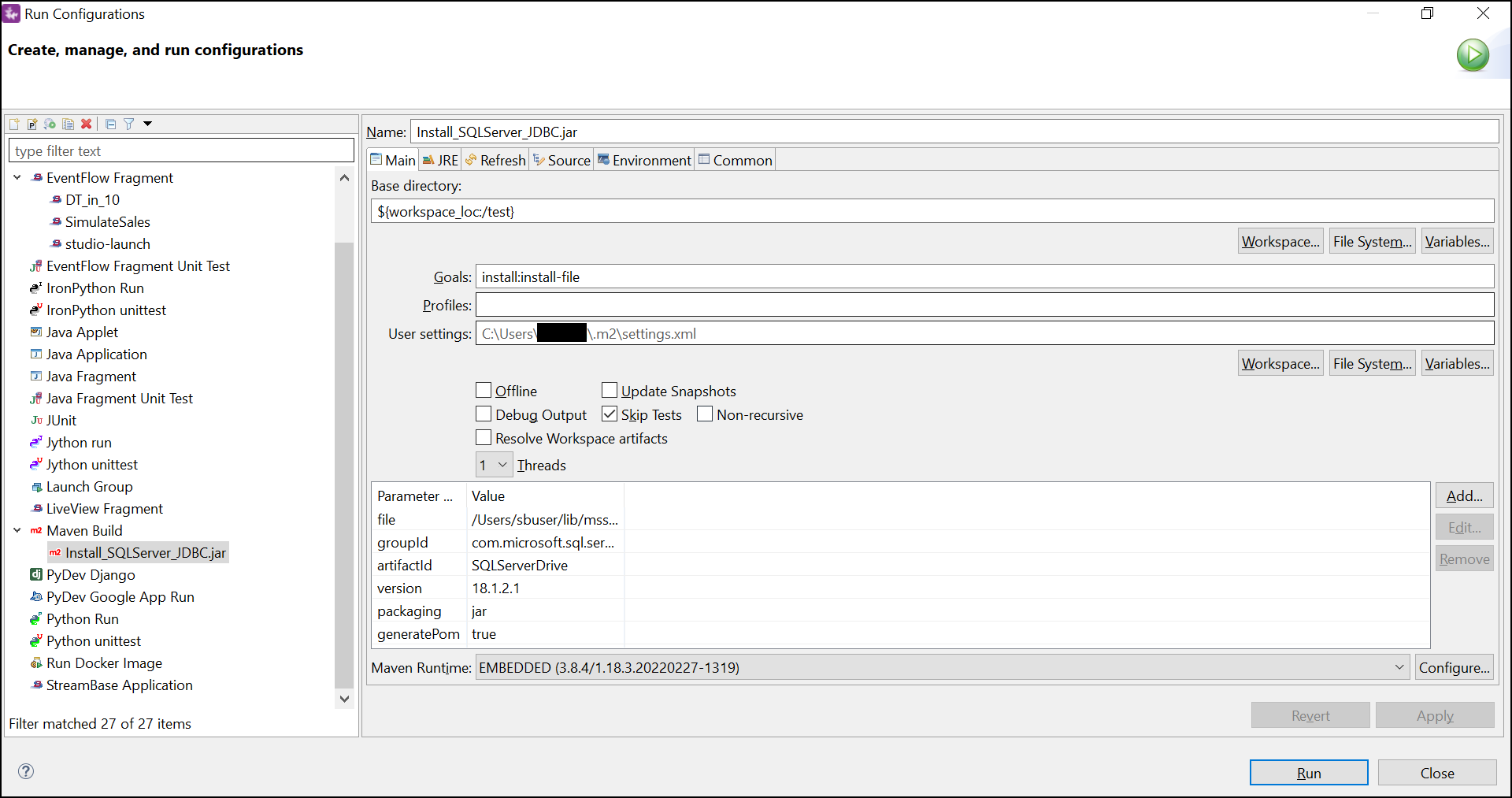Click the Close button

coord(1437,773)
